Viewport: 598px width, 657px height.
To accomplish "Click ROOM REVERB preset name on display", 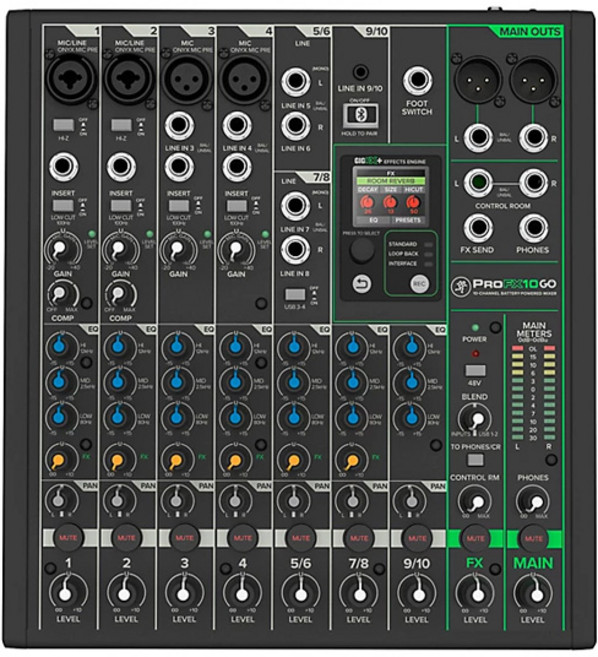I will [391, 181].
